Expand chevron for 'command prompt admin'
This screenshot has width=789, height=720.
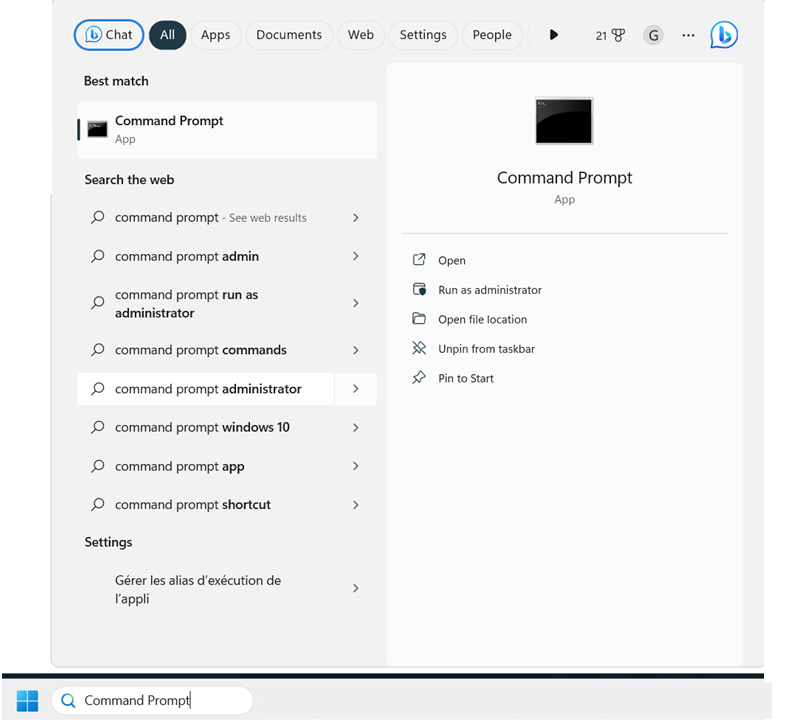[x=356, y=256]
